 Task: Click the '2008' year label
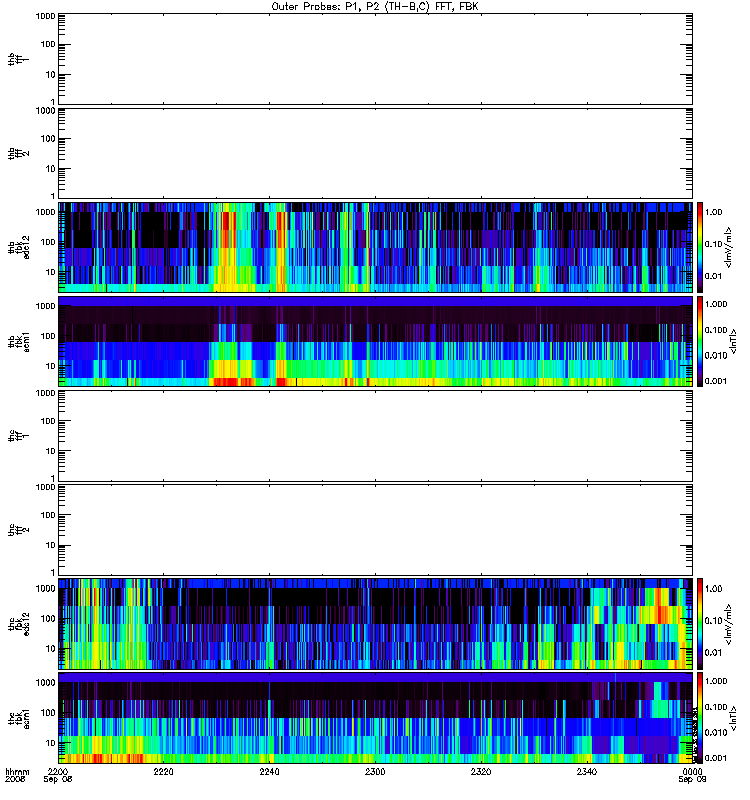click(x=14, y=780)
